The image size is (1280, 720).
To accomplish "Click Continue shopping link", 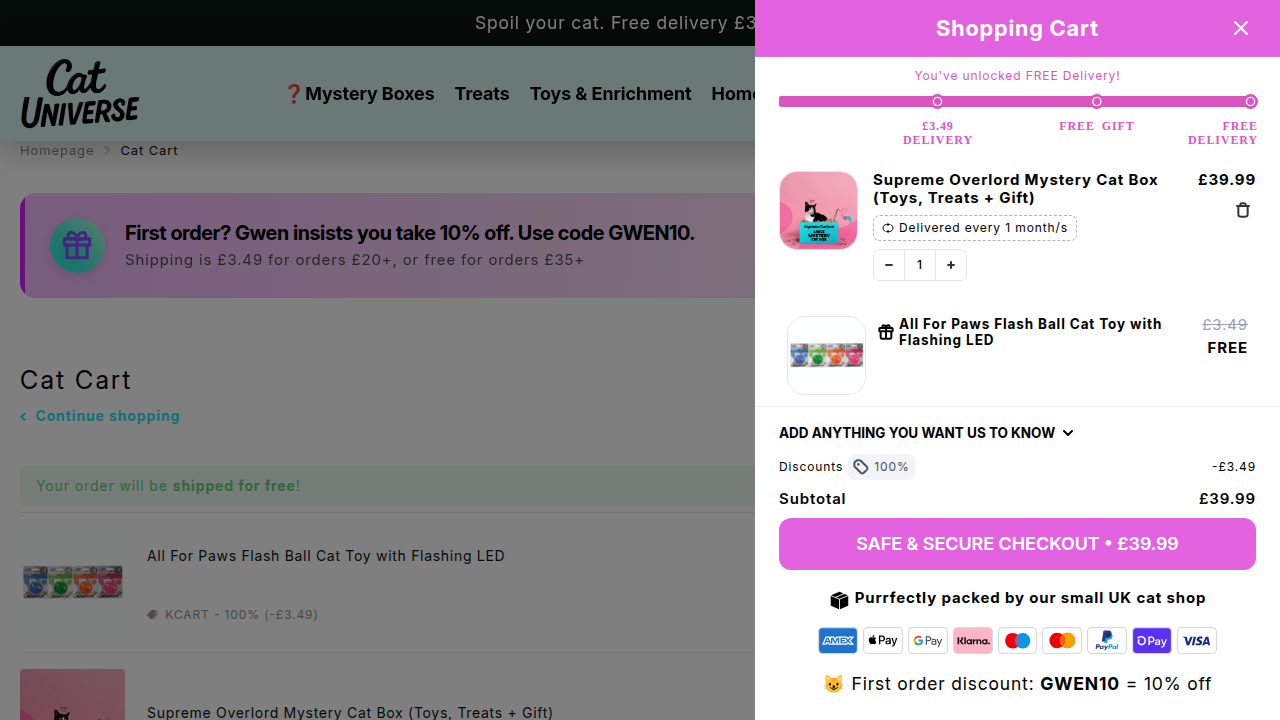I will click(100, 416).
